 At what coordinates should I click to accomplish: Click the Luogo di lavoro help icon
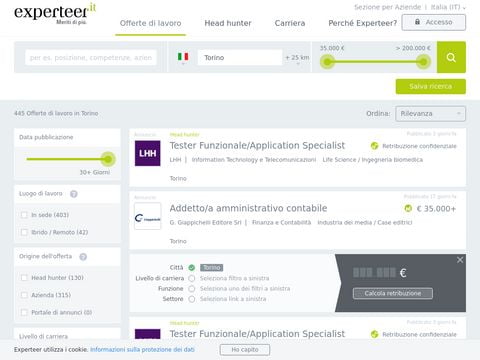(x=74, y=194)
